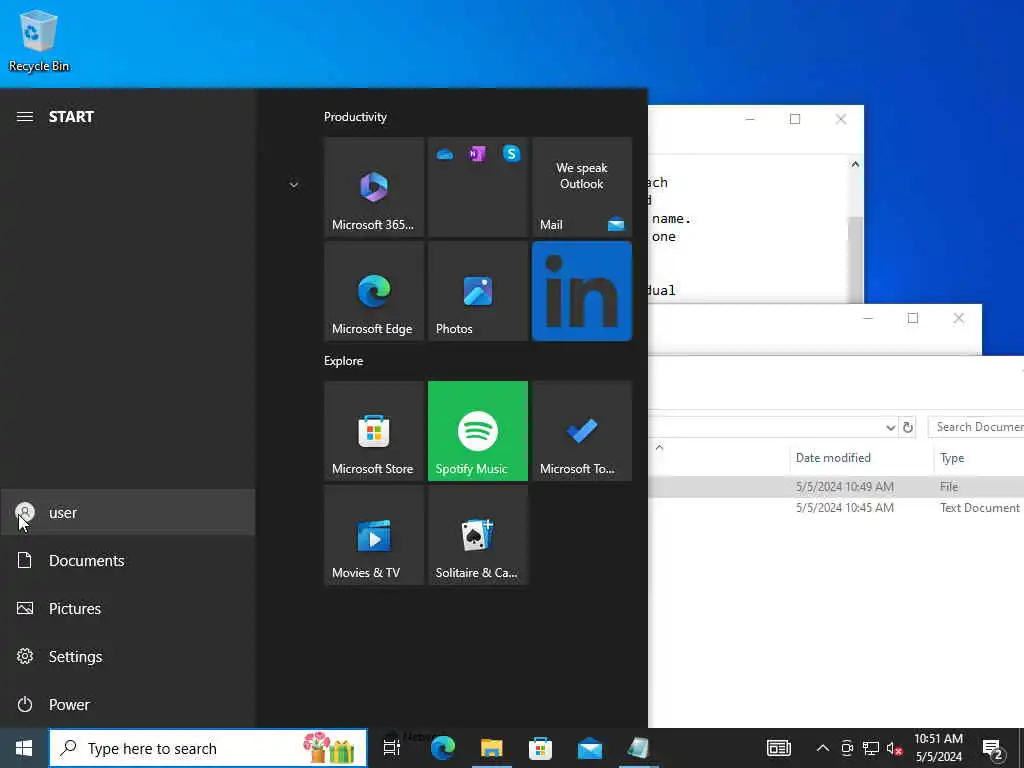Open address bar history dropdown in Explorer
This screenshot has width=1024, height=768.
(890, 428)
